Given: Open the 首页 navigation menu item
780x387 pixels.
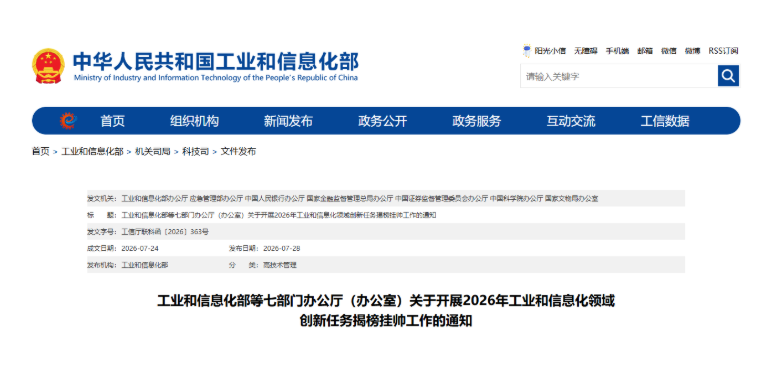Looking at the screenshot, I should pyautogui.click(x=113, y=121).
